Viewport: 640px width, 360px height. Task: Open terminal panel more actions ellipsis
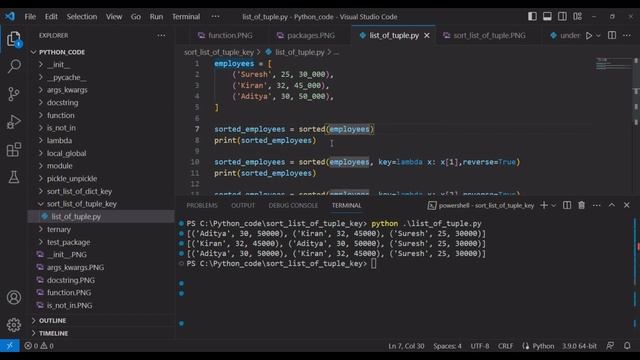tap(596, 205)
